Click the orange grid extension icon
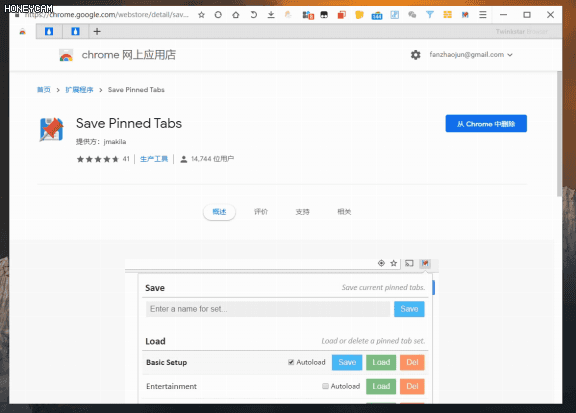 (447, 15)
